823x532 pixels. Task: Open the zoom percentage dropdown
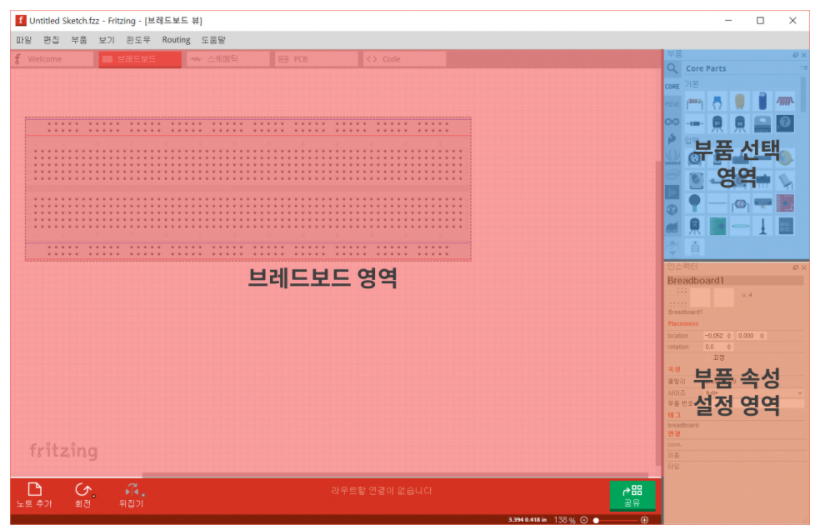(565, 520)
